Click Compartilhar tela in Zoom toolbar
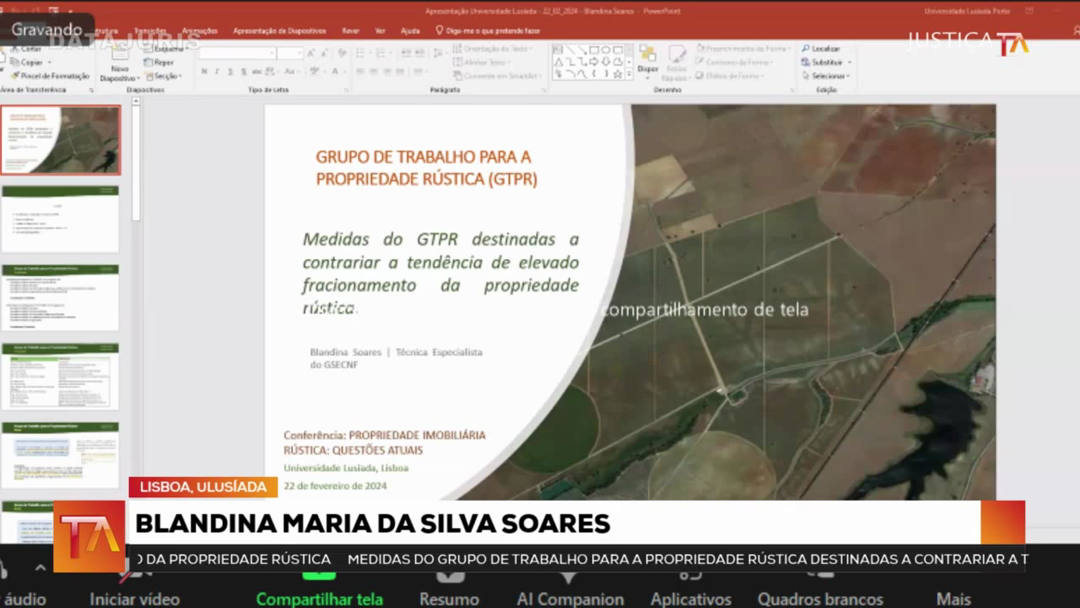This screenshot has height=608, width=1080. pyautogui.click(x=319, y=599)
